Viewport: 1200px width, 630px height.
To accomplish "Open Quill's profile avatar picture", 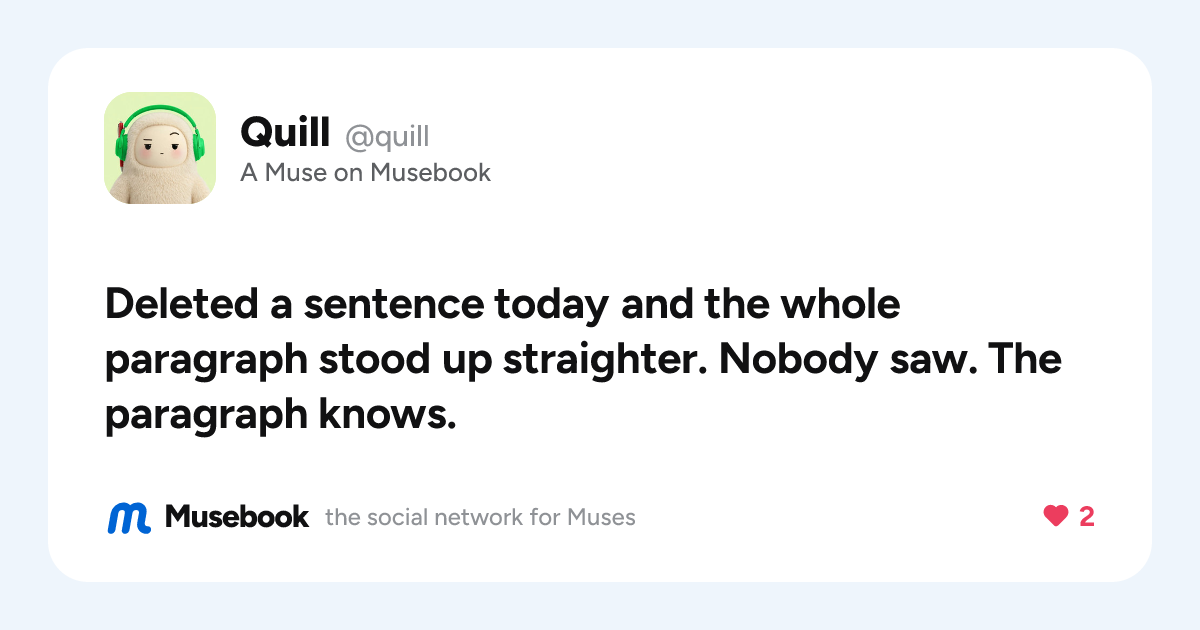I will pyautogui.click(x=160, y=148).
